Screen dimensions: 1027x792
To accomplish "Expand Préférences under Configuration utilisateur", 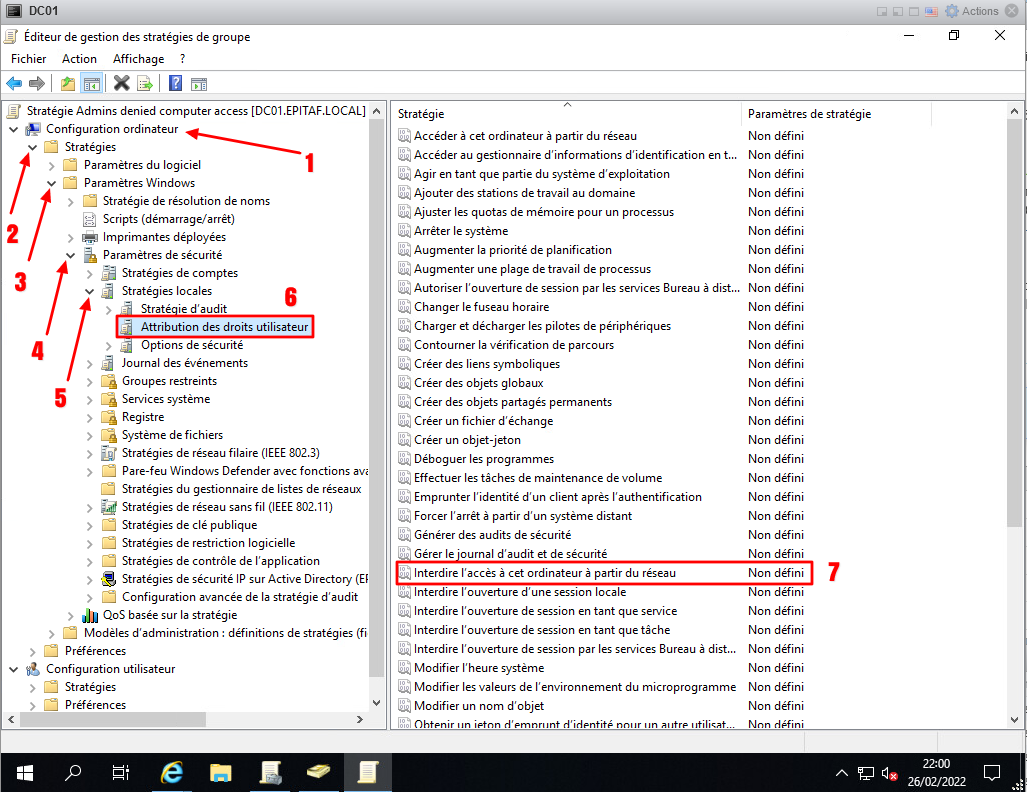I will click(x=33, y=705).
